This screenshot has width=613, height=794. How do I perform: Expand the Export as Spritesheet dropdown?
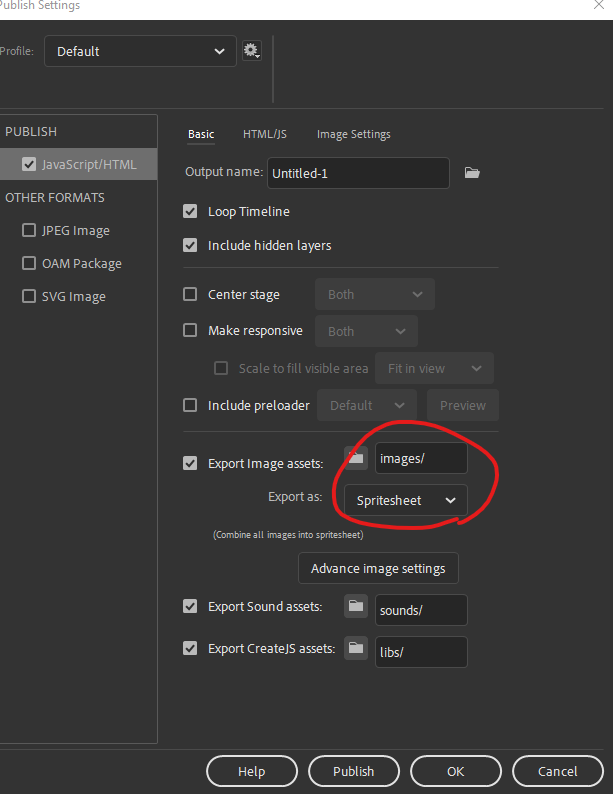[405, 500]
